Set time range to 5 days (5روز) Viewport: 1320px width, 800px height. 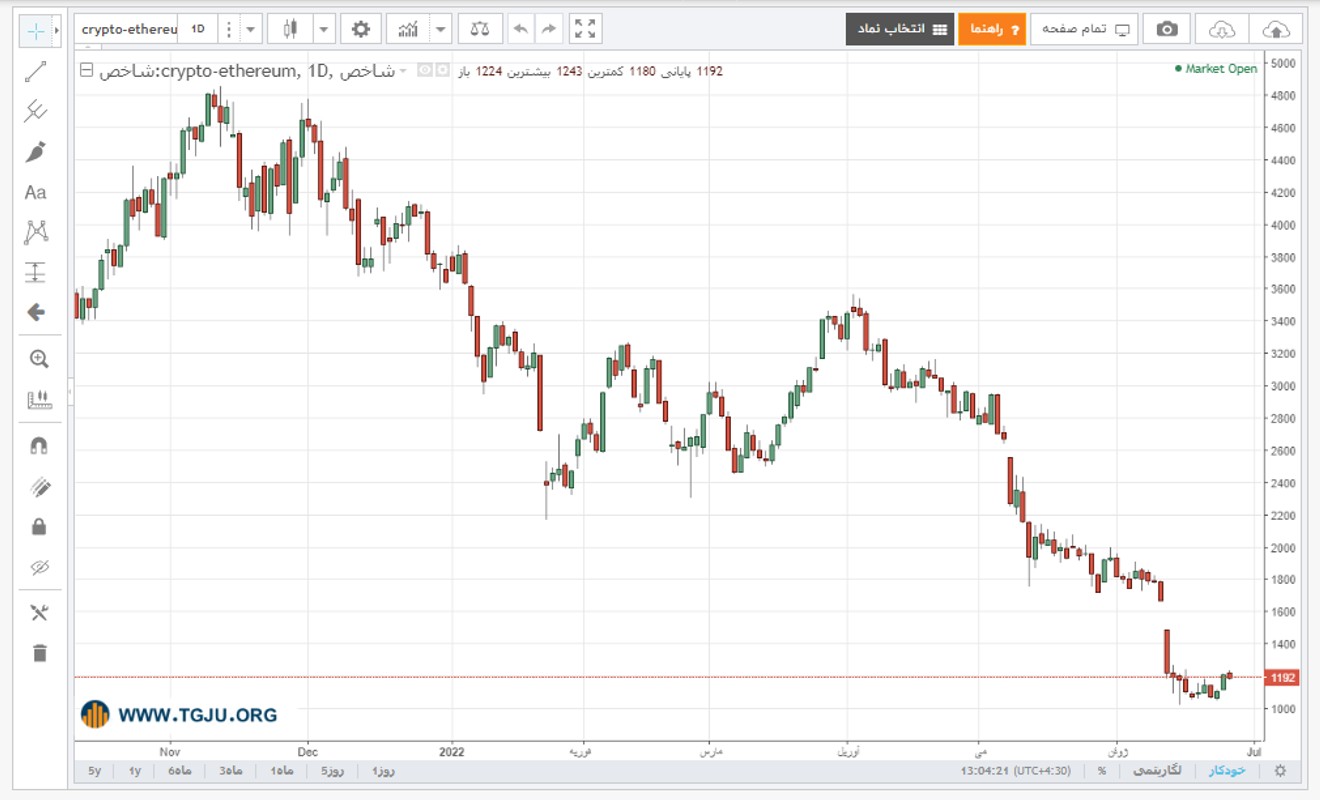pos(331,771)
